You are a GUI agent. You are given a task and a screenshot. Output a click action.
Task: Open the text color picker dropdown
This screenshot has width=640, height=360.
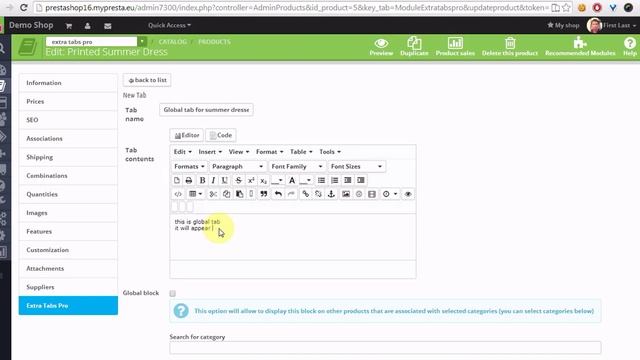pyautogui.click(x=280, y=180)
